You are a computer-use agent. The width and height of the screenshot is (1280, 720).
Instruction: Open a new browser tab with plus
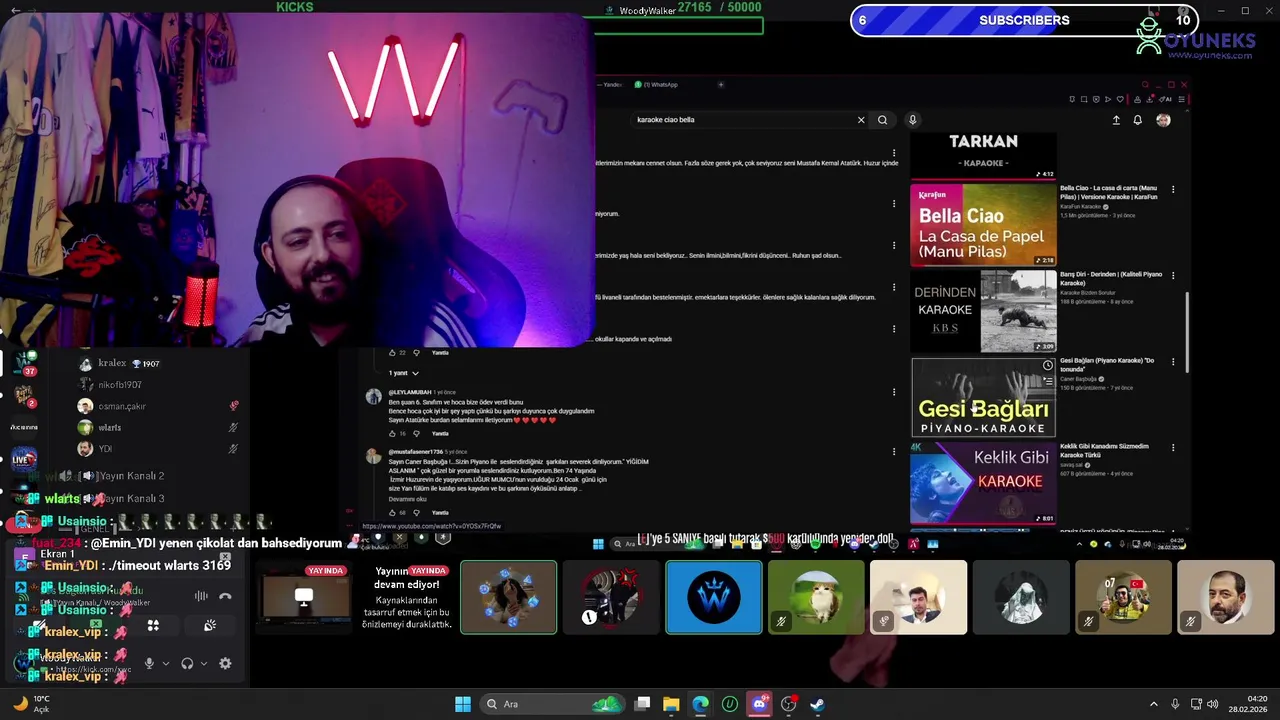[721, 85]
